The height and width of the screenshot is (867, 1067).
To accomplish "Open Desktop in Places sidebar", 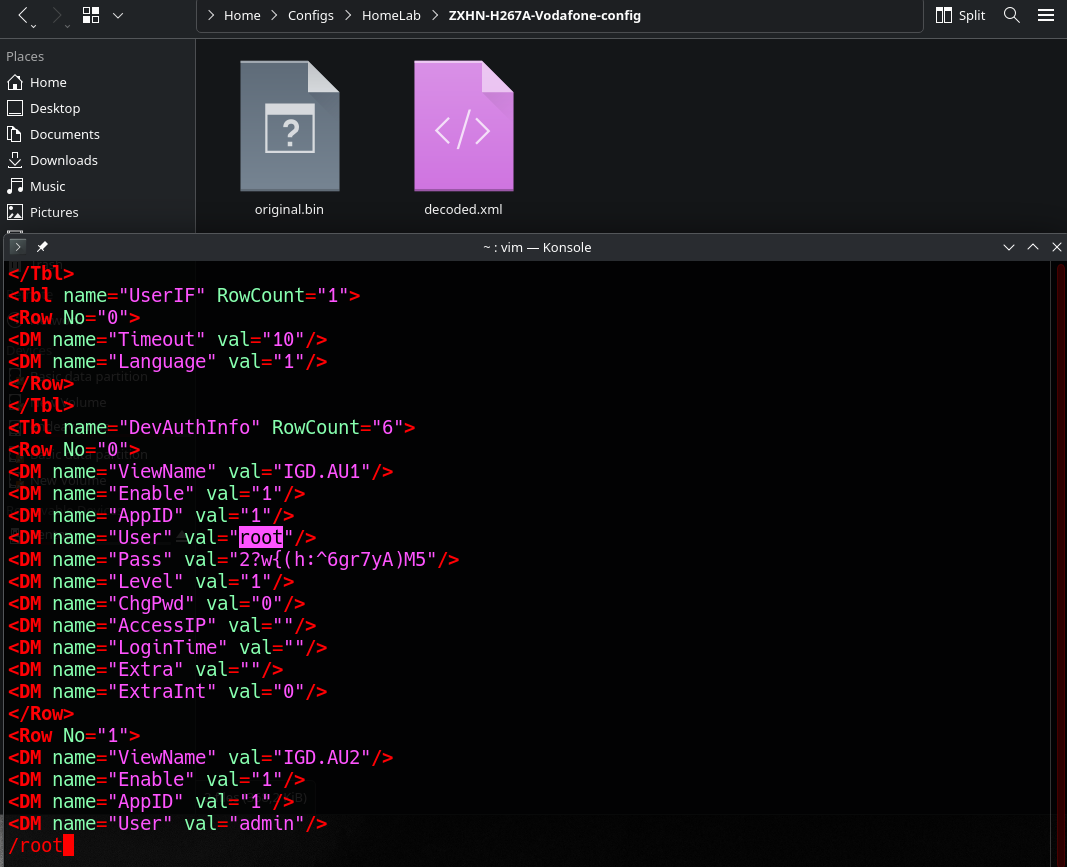I will (54, 108).
